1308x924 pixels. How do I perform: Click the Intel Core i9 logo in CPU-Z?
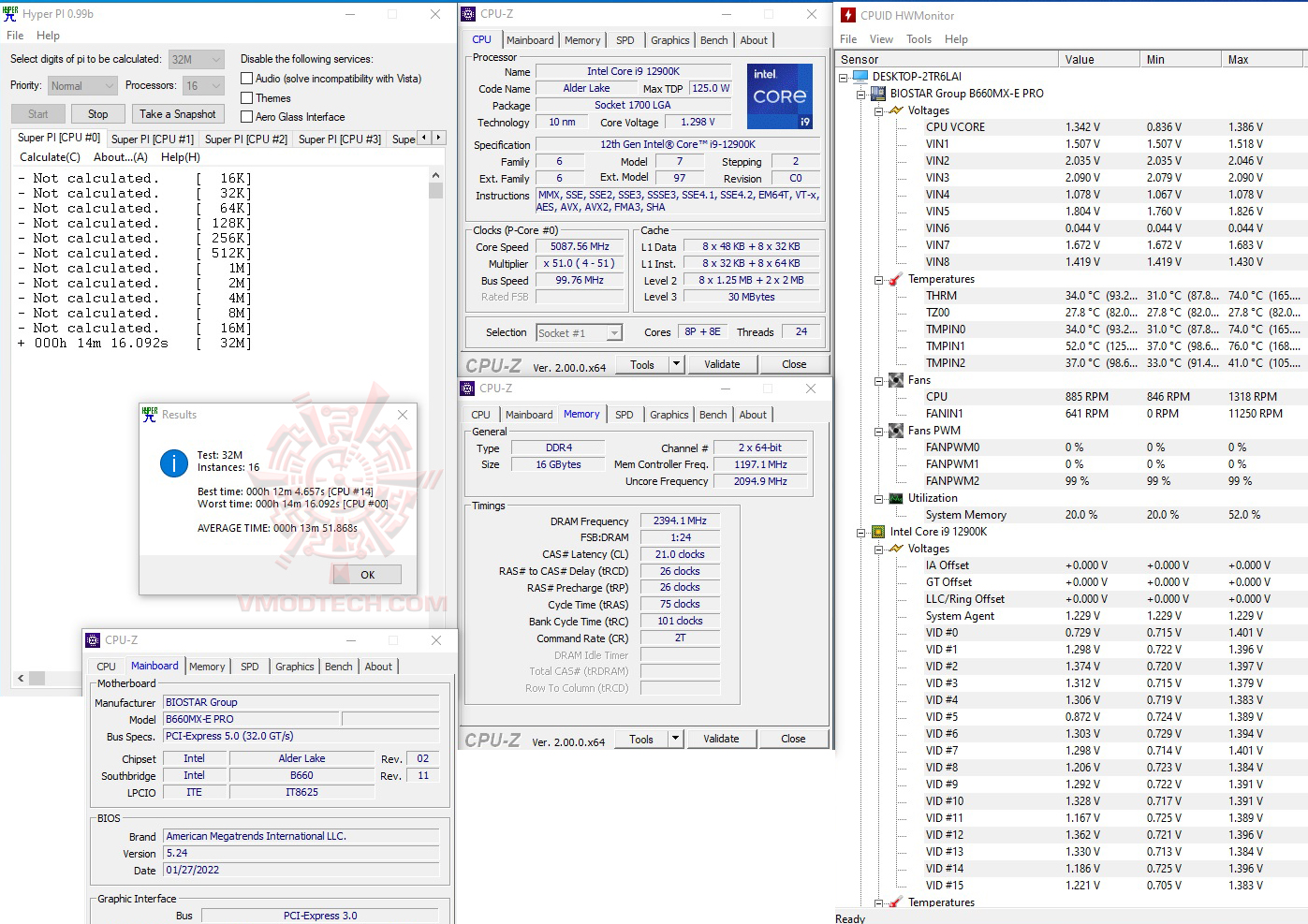click(780, 96)
